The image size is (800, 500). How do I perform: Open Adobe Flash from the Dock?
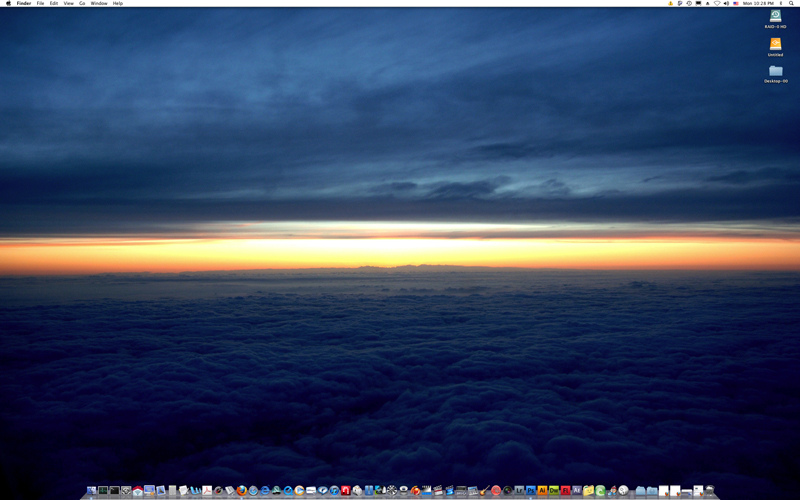click(x=565, y=490)
